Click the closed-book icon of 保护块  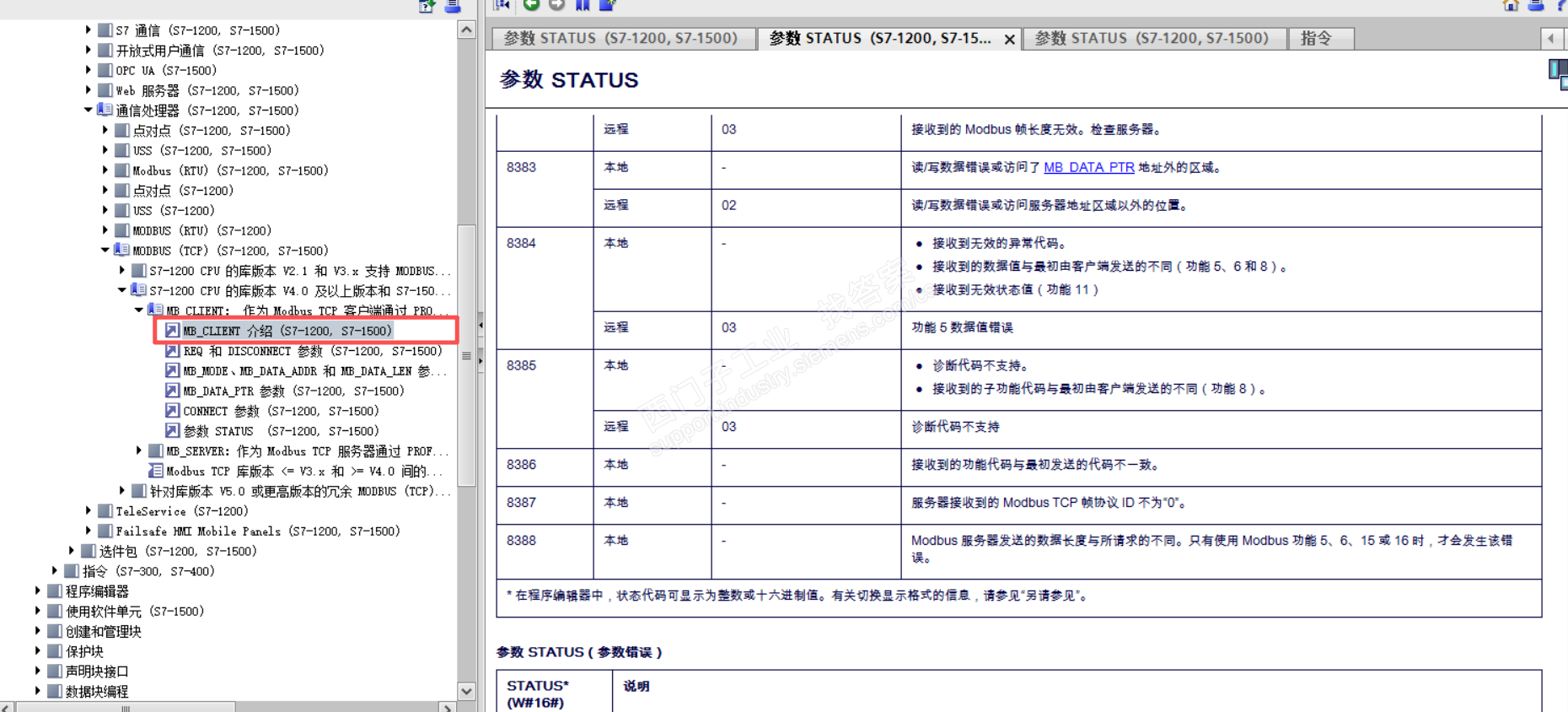(x=55, y=651)
